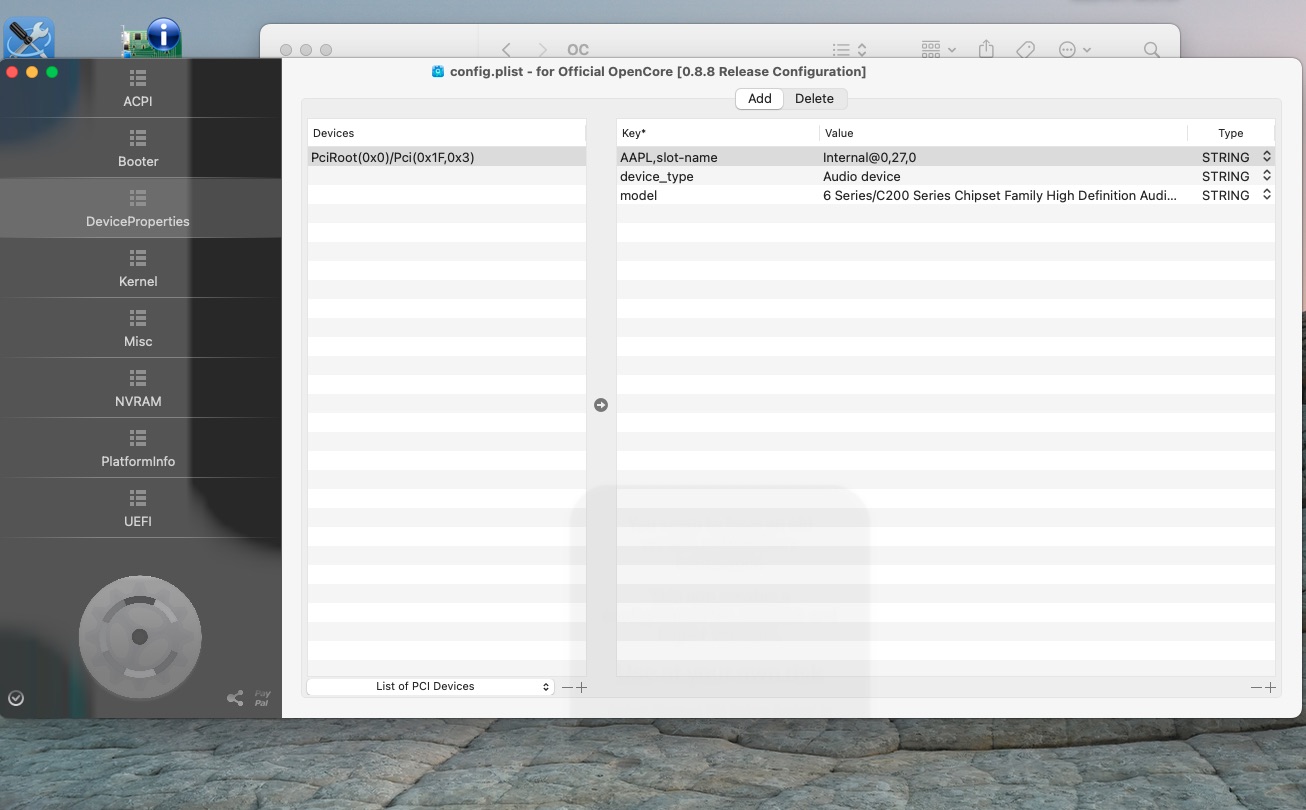
Task: Open the type selector for the model row
Action: point(1267,195)
